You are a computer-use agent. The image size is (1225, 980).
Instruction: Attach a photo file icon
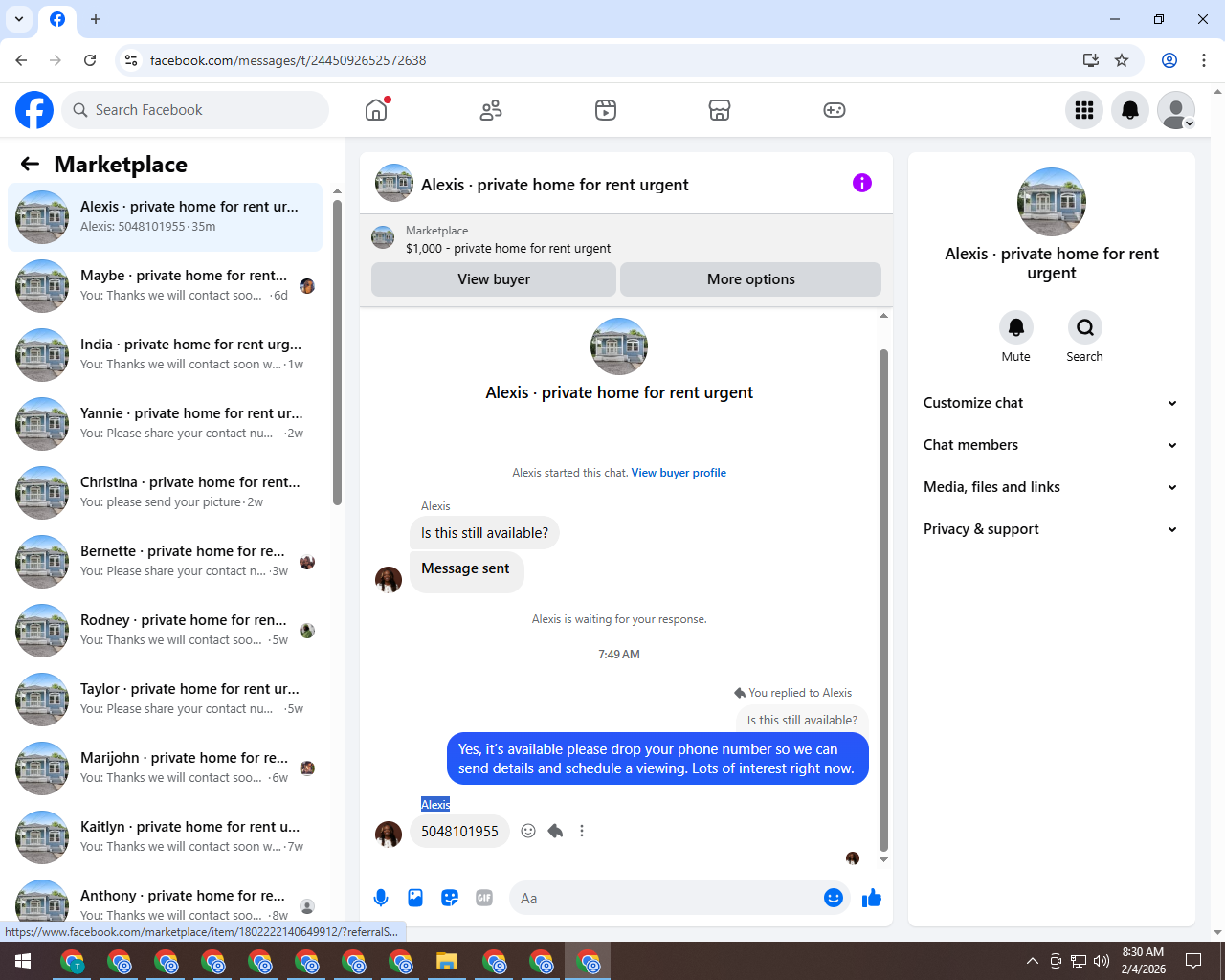tap(415, 898)
